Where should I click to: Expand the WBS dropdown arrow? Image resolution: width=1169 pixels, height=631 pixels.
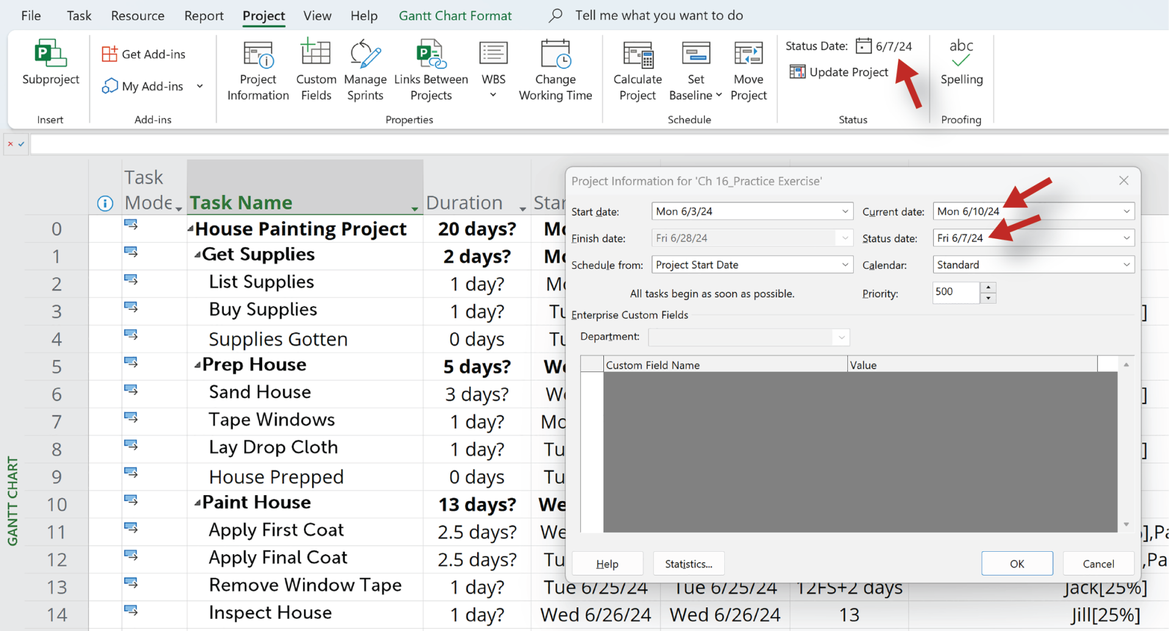493,95
